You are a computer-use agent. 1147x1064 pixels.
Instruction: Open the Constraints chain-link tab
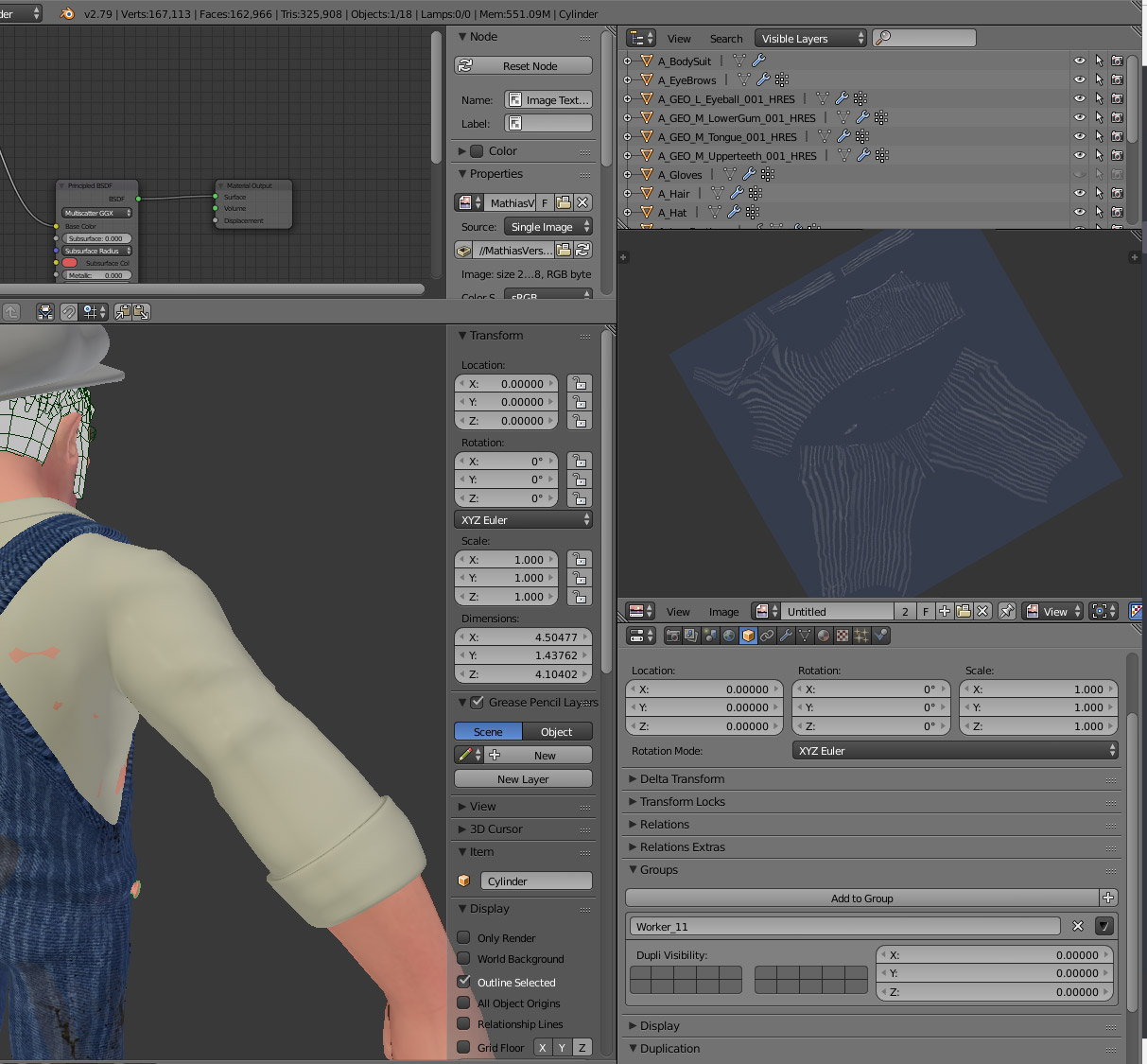pyautogui.click(x=767, y=636)
